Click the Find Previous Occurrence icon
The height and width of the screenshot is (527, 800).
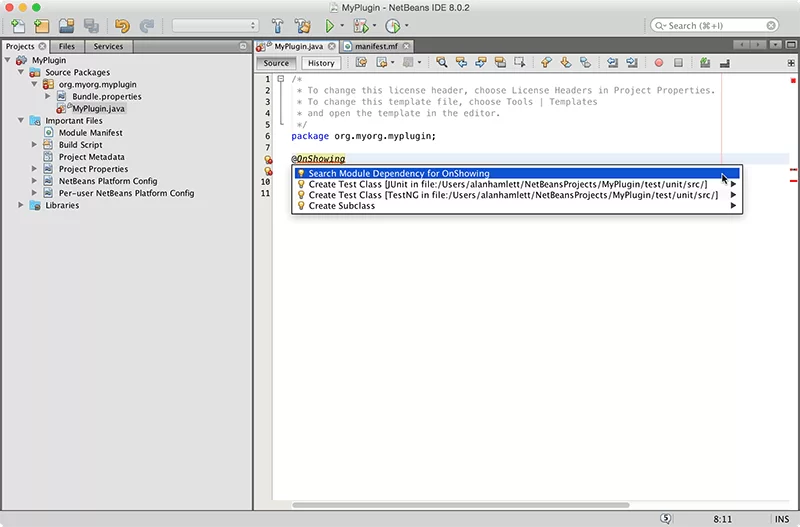(x=461, y=63)
